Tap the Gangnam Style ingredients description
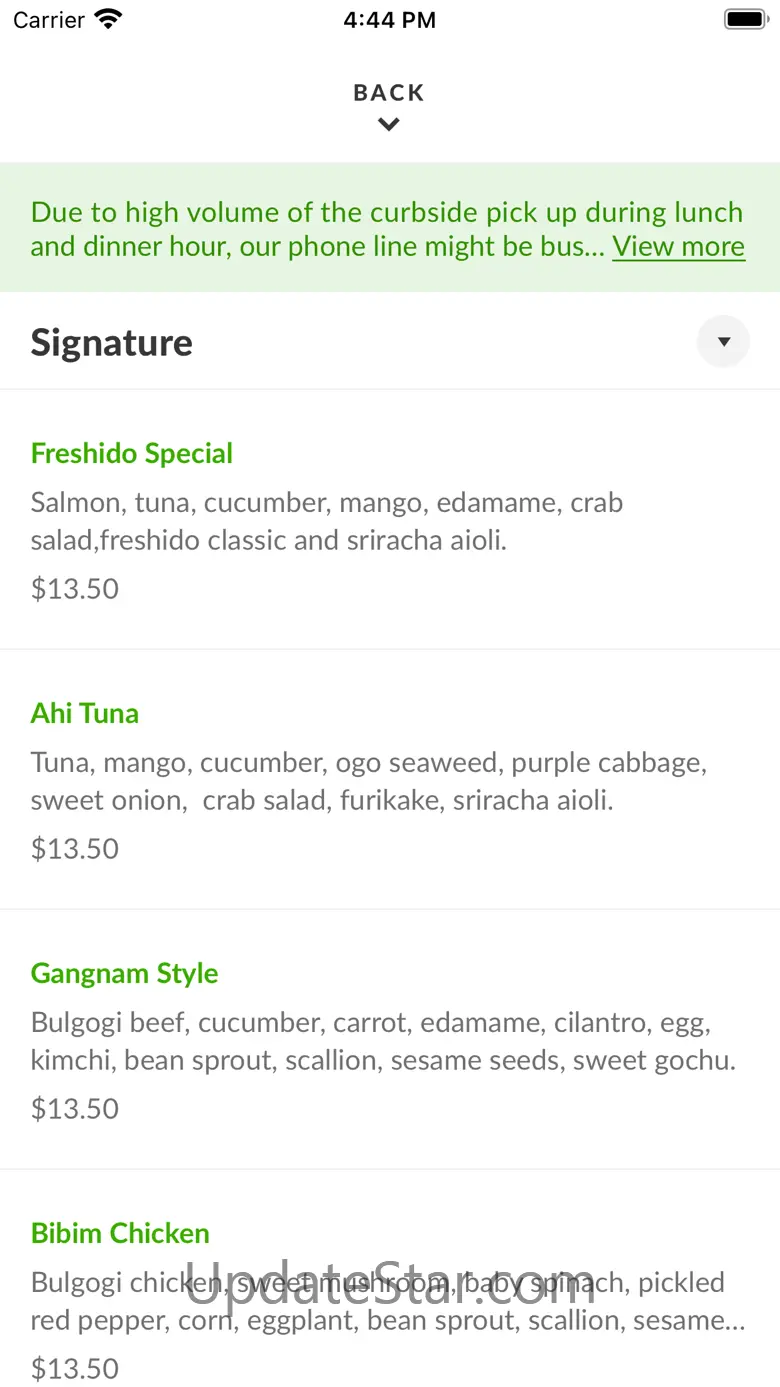The width and height of the screenshot is (780, 1387). 383,1041
